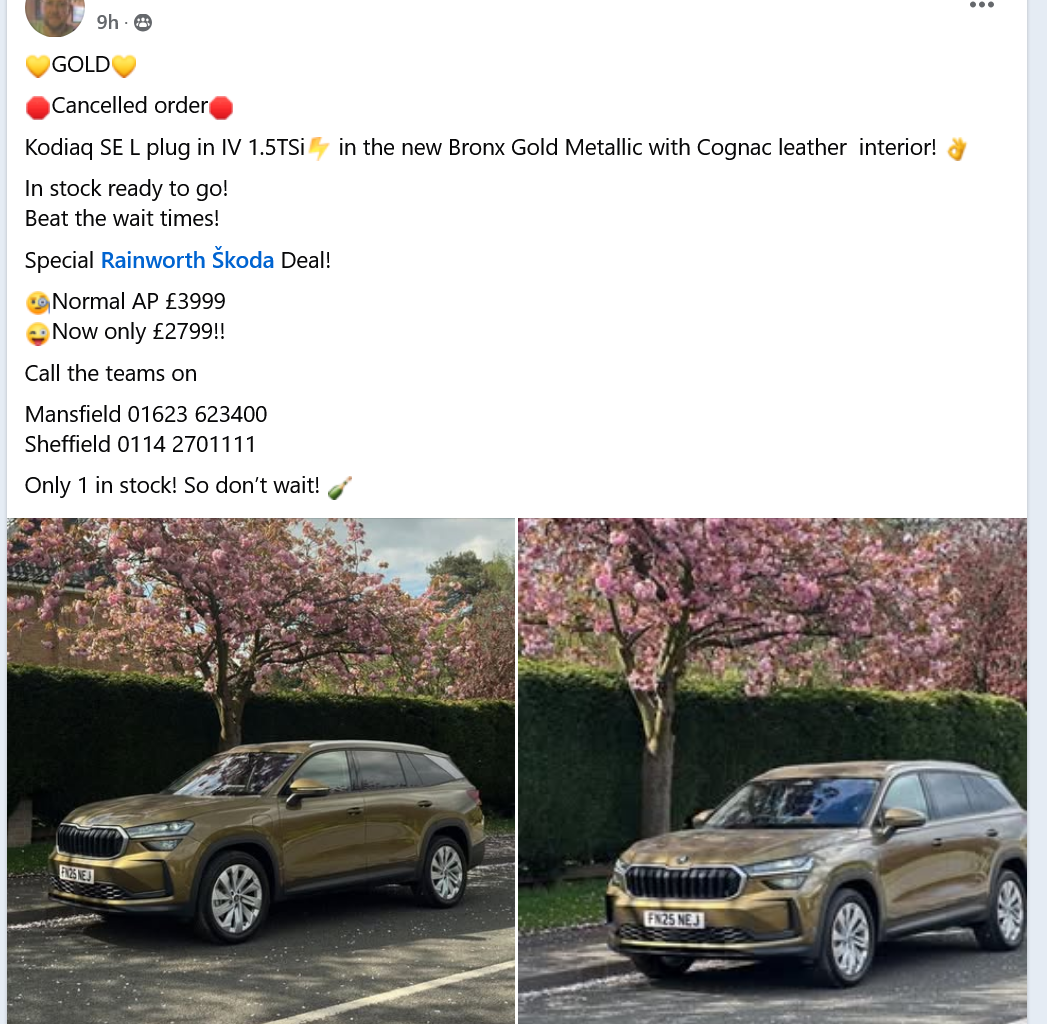Click the Mansfield phone number 01623 623400
1047x1024 pixels.
pyautogui.click(x=197, y=415)
